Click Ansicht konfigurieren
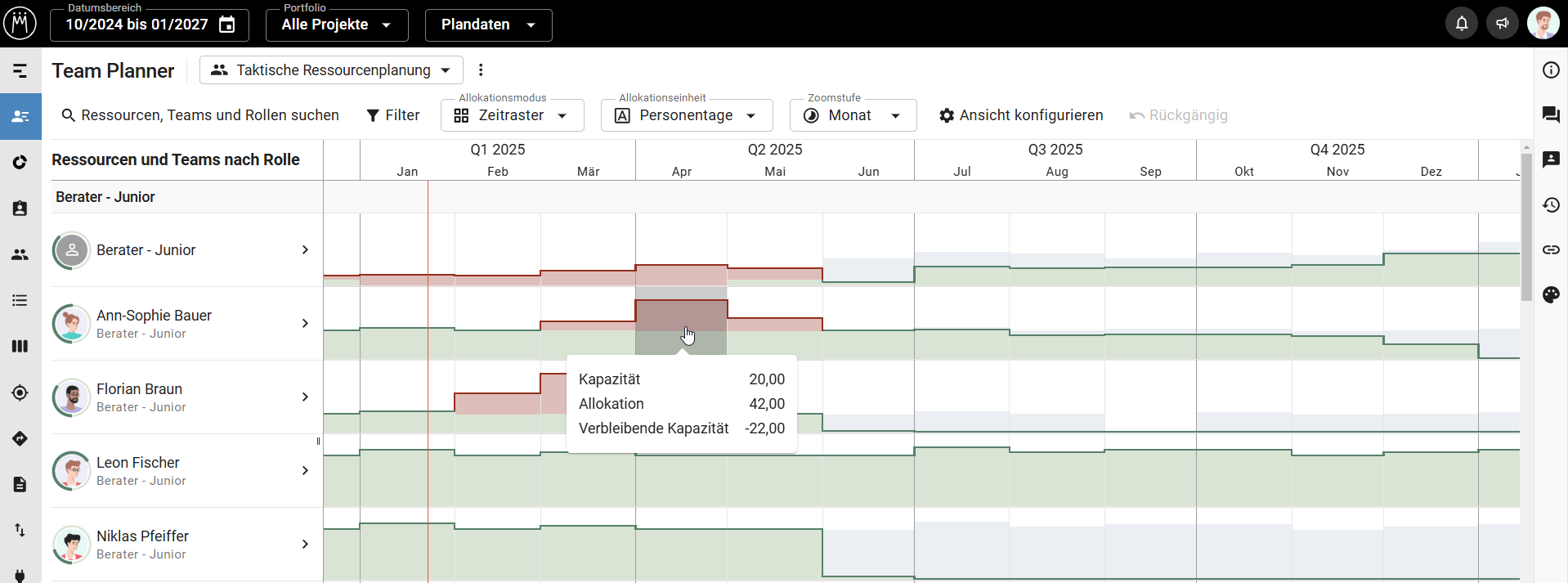1568x583 pixels. click(x=1021, y=115)
